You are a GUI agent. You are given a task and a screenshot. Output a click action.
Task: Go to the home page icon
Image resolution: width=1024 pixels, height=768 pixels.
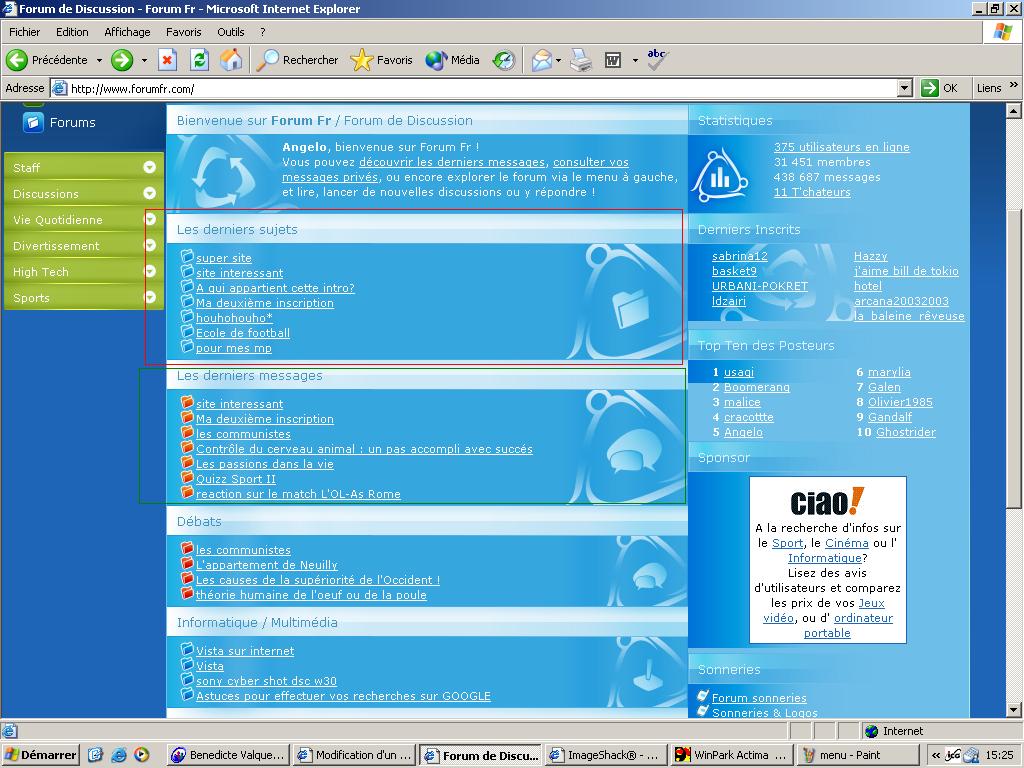pyautogui.click(x=231, y=60)
